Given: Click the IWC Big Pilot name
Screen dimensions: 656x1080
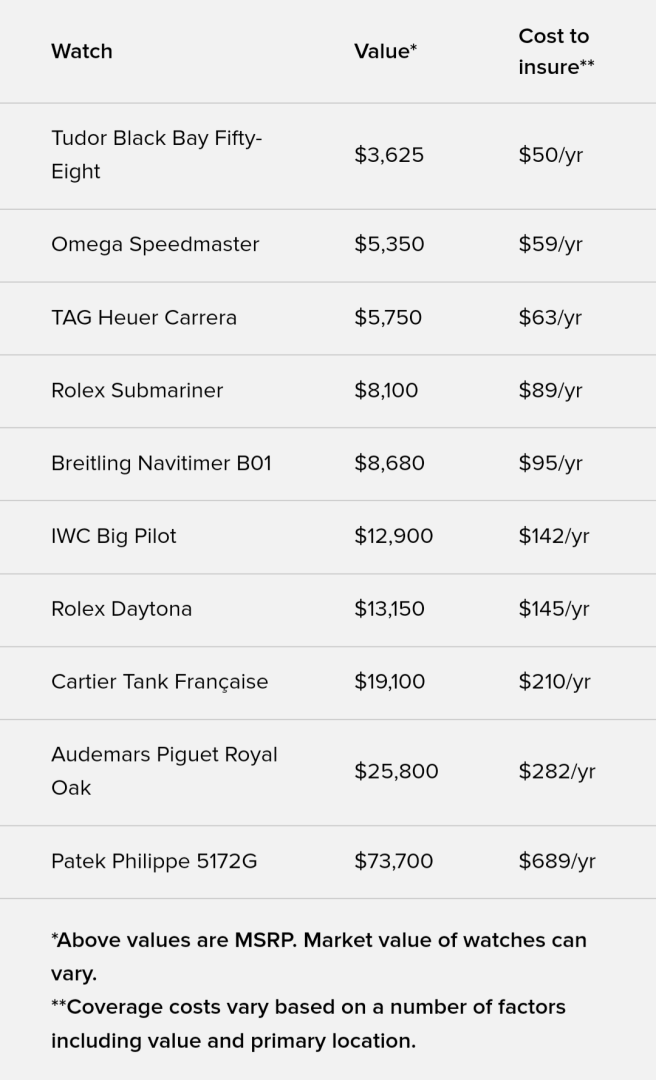Looking at the screenshot, I should click(x=114, y=537).
